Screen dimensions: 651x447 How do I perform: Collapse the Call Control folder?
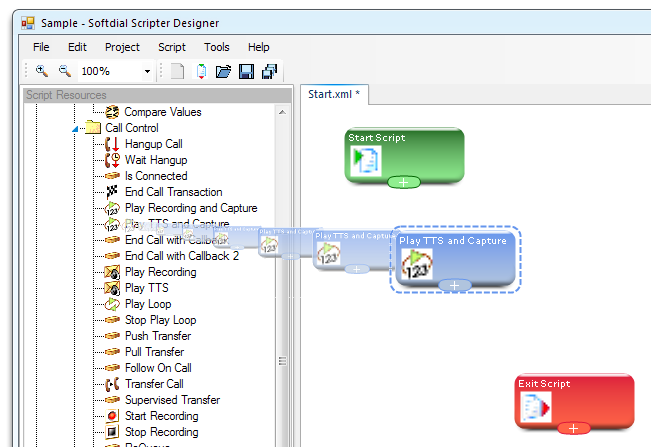[x=76, y=128]
